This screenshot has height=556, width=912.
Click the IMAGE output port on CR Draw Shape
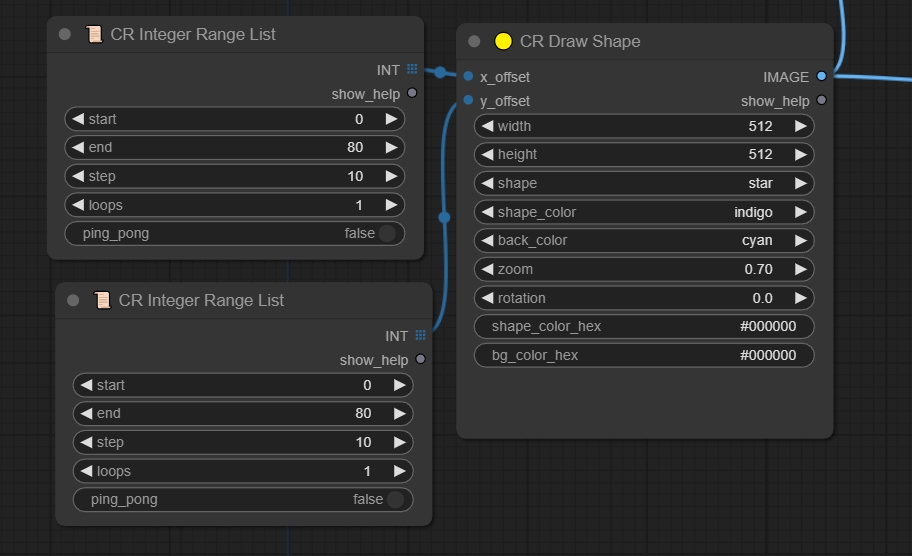[x=822, y=76]
